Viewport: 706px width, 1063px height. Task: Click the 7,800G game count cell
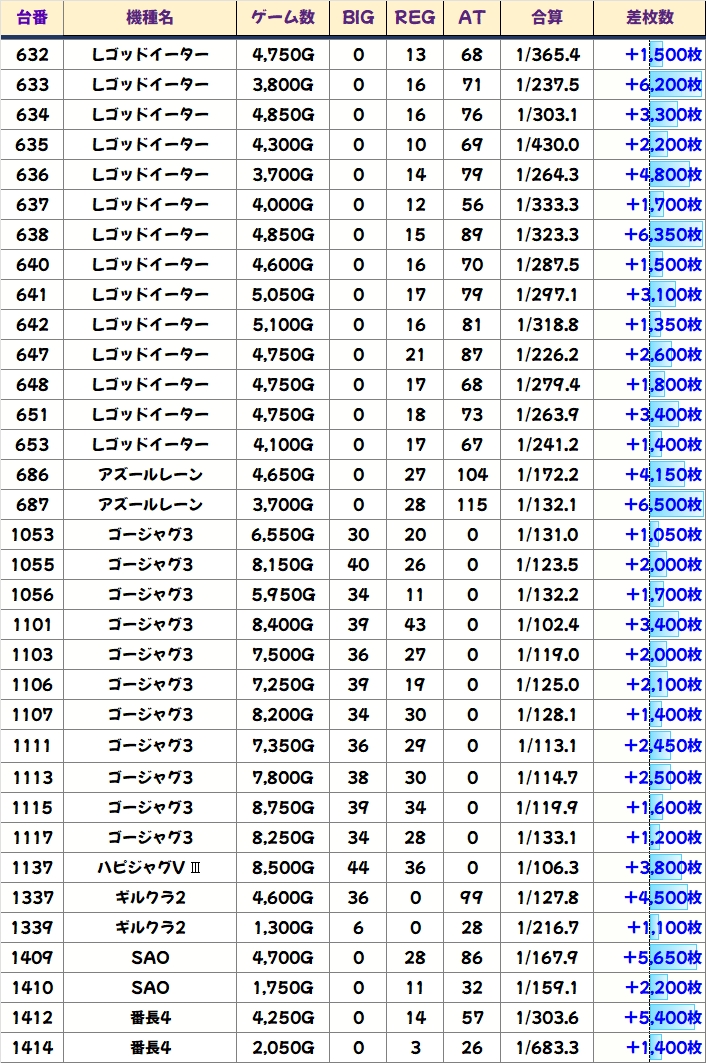pyautogui.click(x=283, y=778)
